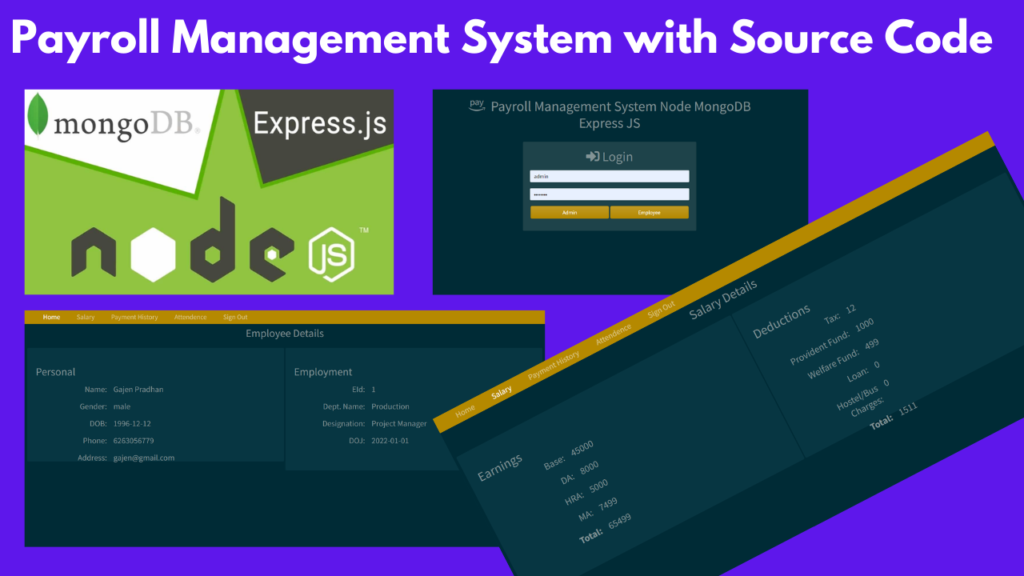Screen dimensions: 1024x576
Task: Select the Salary tab on the tilted screen
Action: 500,390
